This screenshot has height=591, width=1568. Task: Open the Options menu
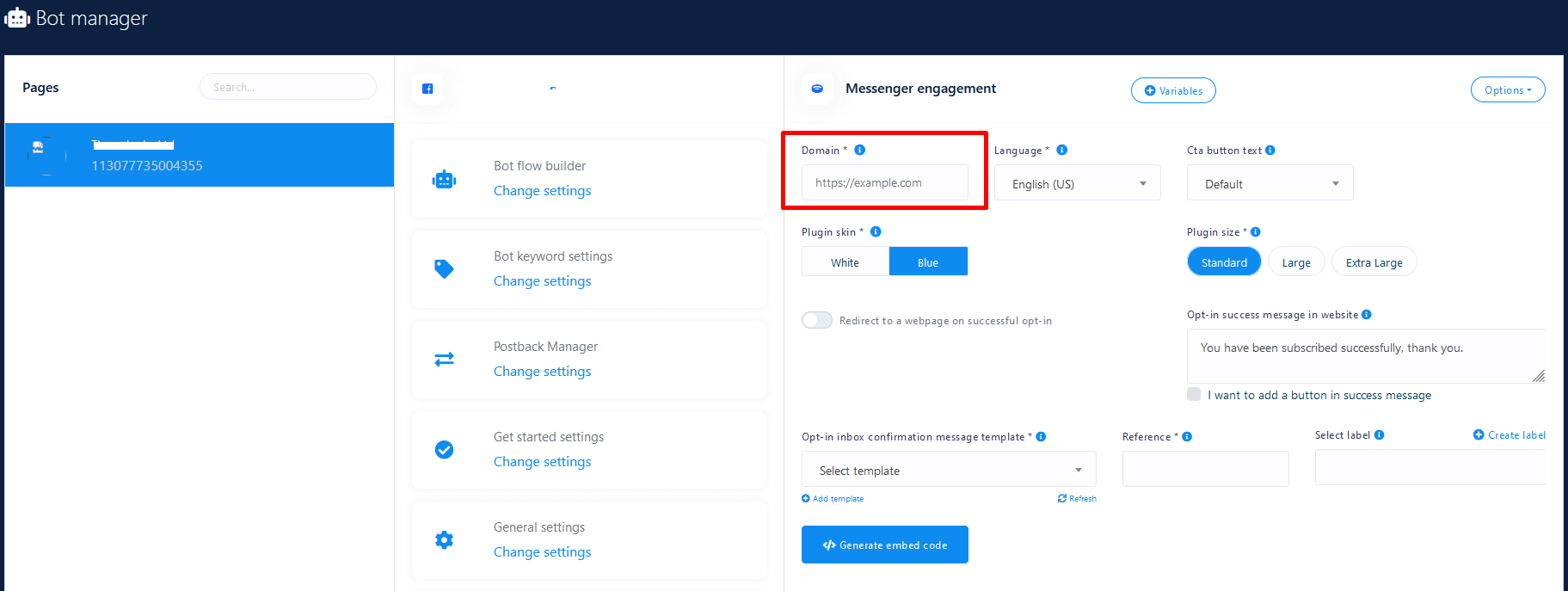1507,90
